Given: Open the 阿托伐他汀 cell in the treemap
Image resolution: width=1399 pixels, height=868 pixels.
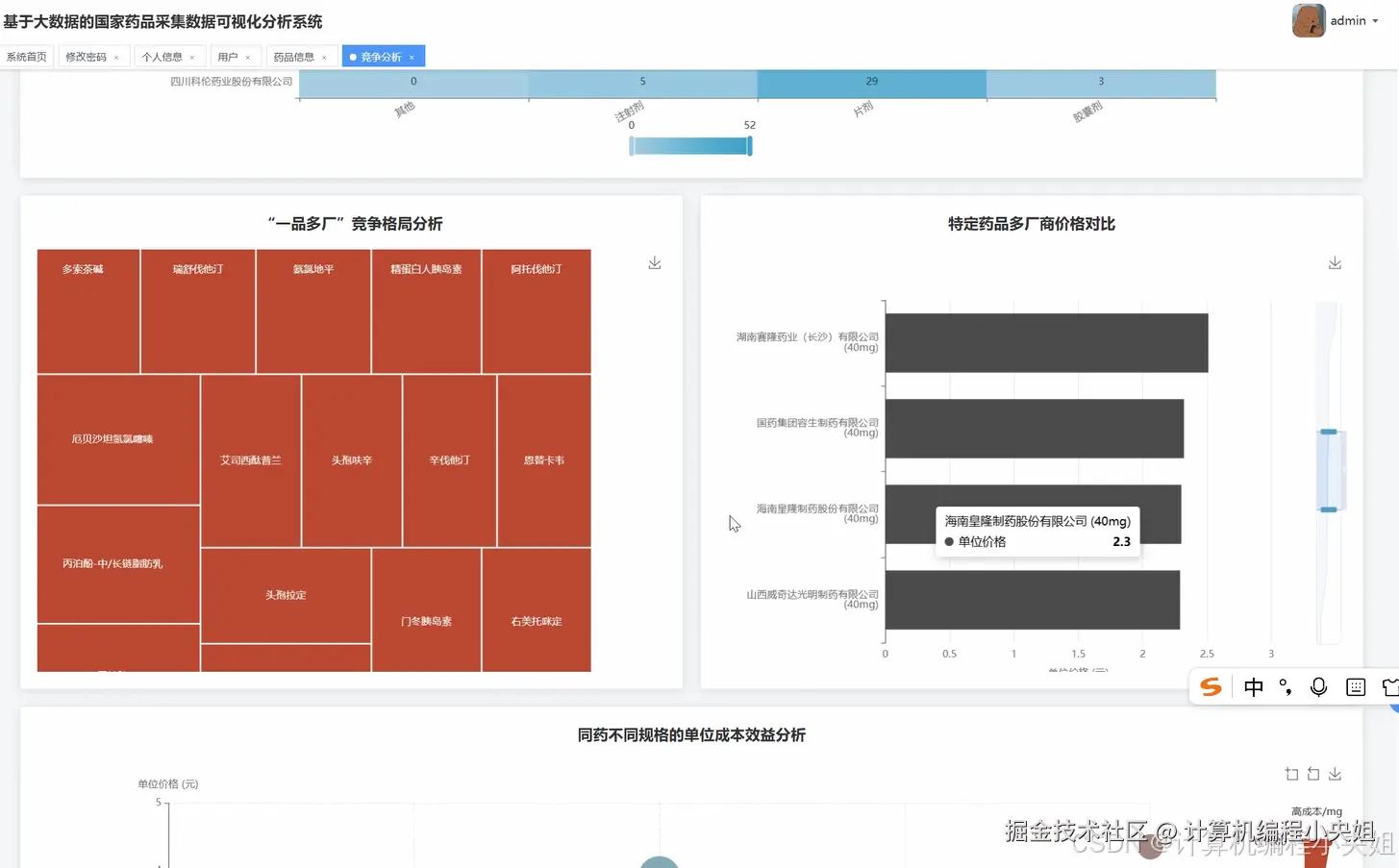Looking at the screenshot, I should point(537,310).
